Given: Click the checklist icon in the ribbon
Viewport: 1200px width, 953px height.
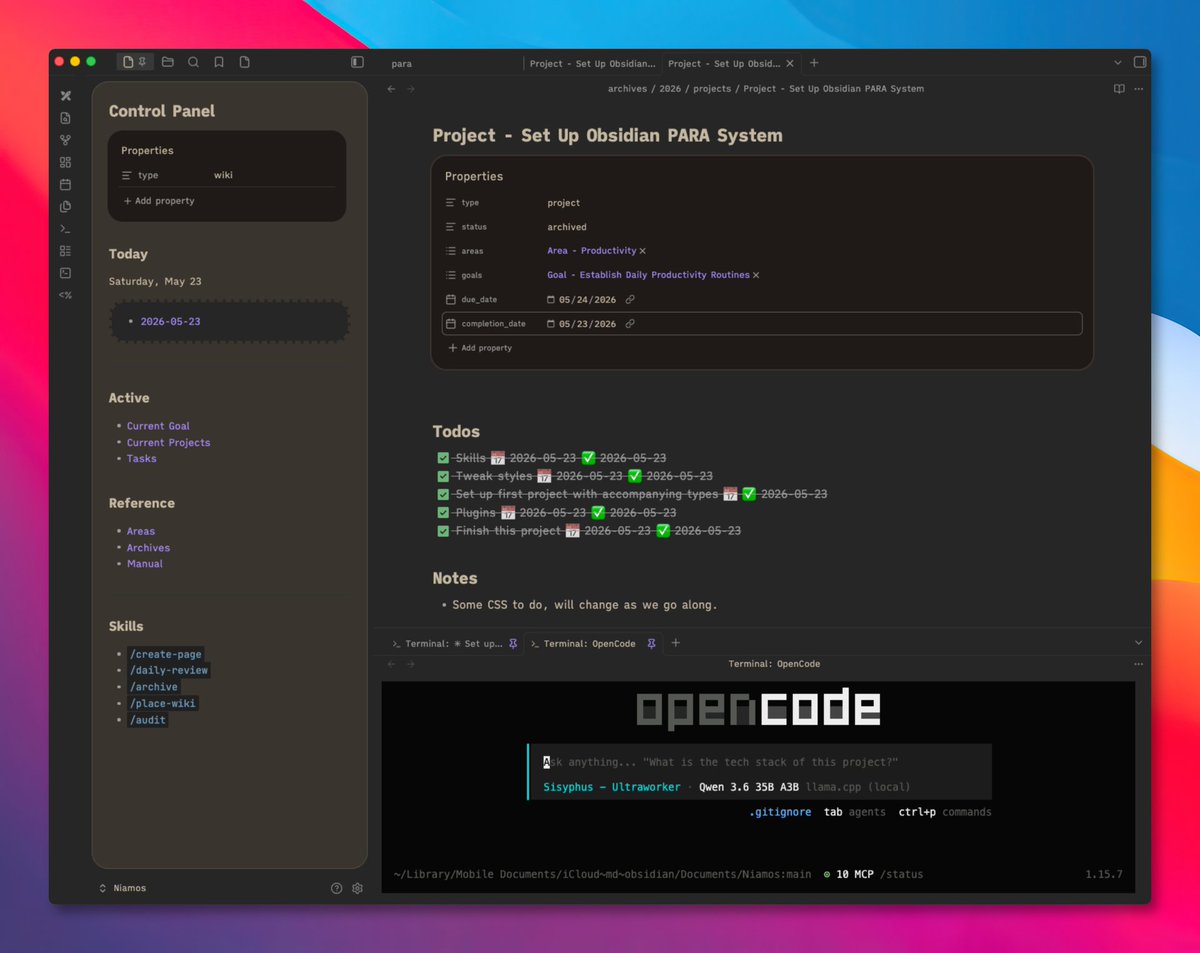Looking at the screenshot, I should click(65, 251).
